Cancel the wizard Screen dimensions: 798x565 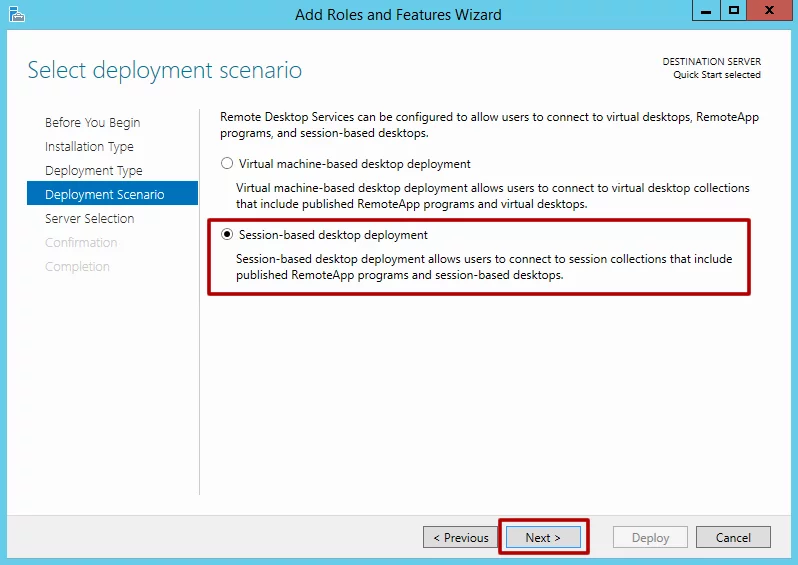pos(733,538)
